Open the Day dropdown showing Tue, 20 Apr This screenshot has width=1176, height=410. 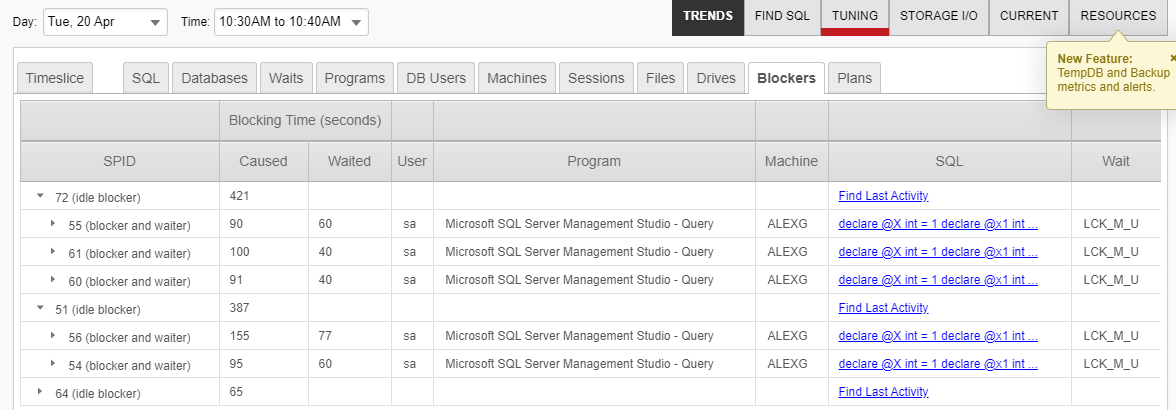point(105,22)
